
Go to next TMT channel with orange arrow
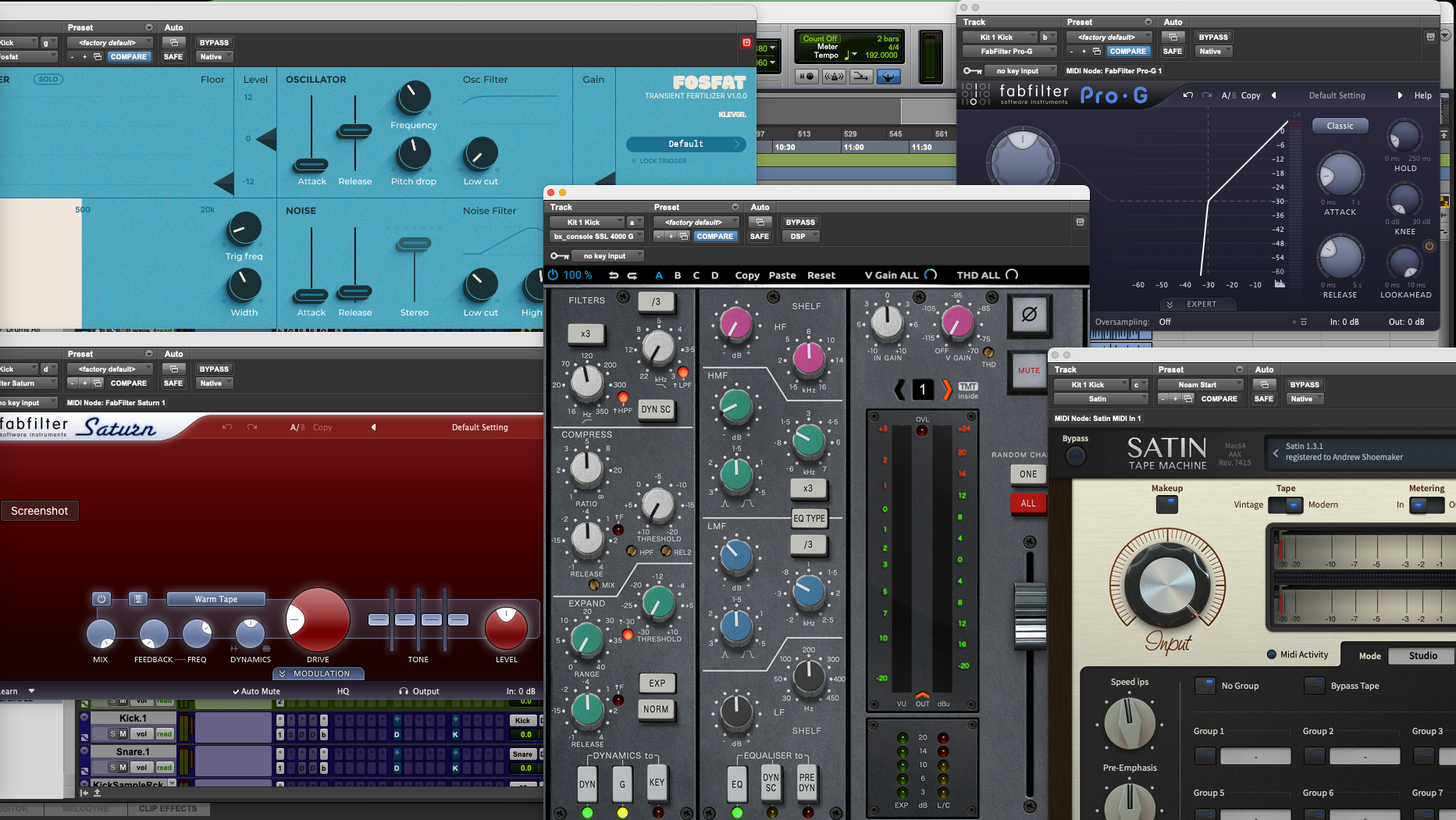(x=947, y=389)
